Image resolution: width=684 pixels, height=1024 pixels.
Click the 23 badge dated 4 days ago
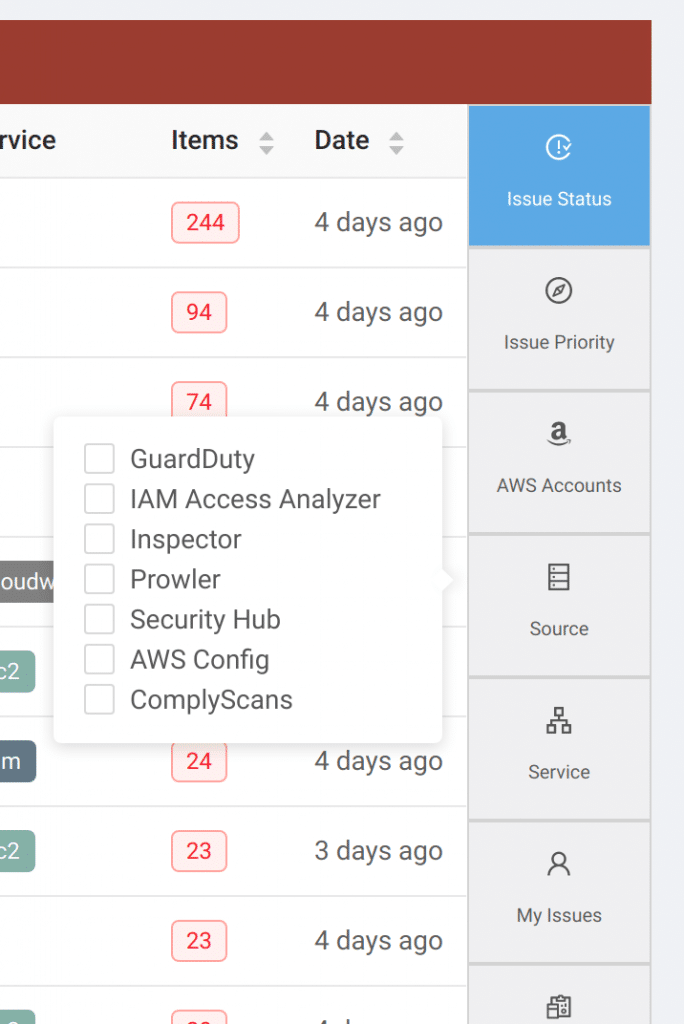(199, 941)
